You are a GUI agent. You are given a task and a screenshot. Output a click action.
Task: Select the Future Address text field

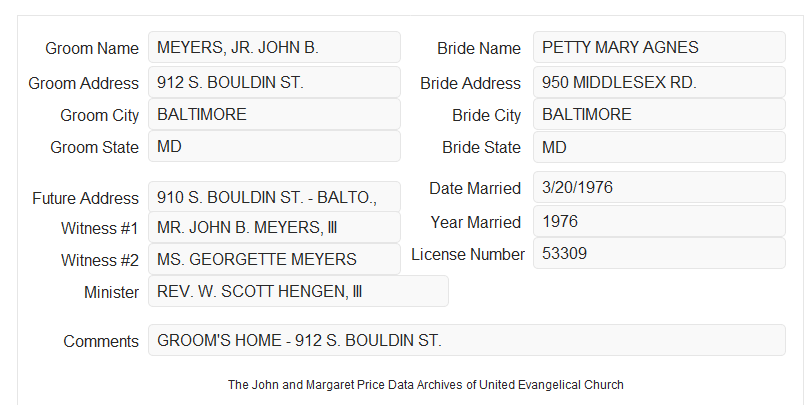(274, 197)
